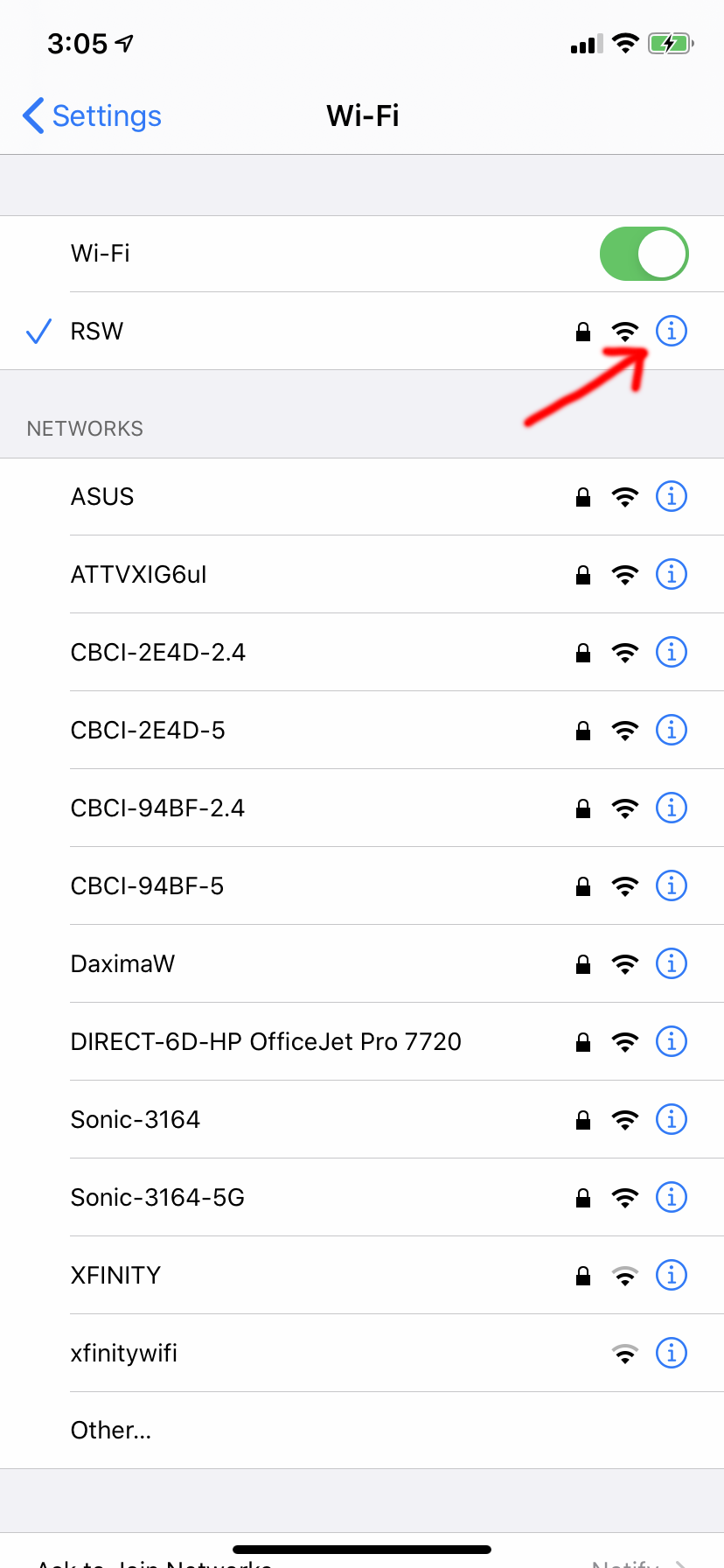Turn off the Wi-Fi switch
This screenshot has width=724, height=1568.
point(644,254)
